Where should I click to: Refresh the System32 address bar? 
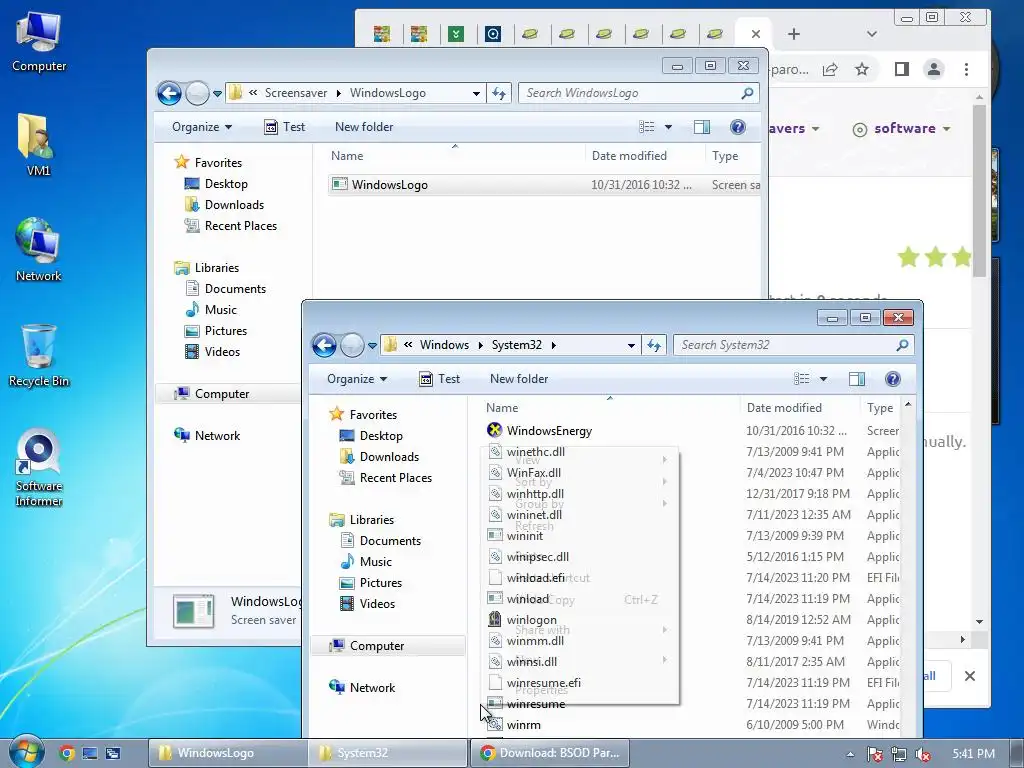(x=654, y=345)
